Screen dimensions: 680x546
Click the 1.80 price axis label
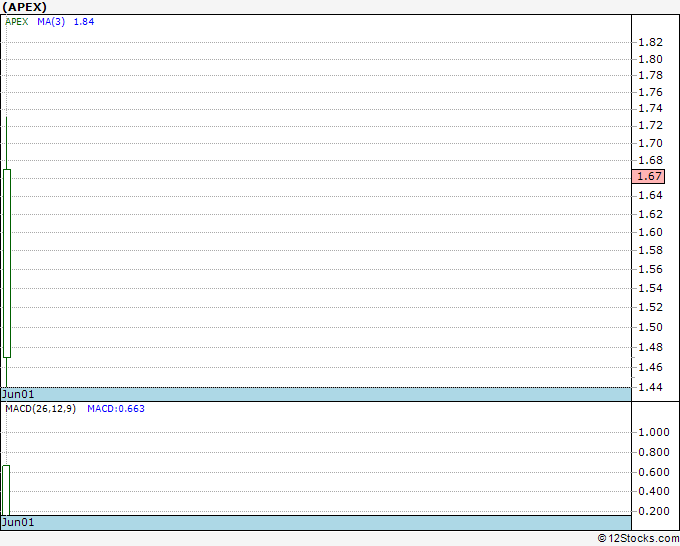click(x=651, y=59)
